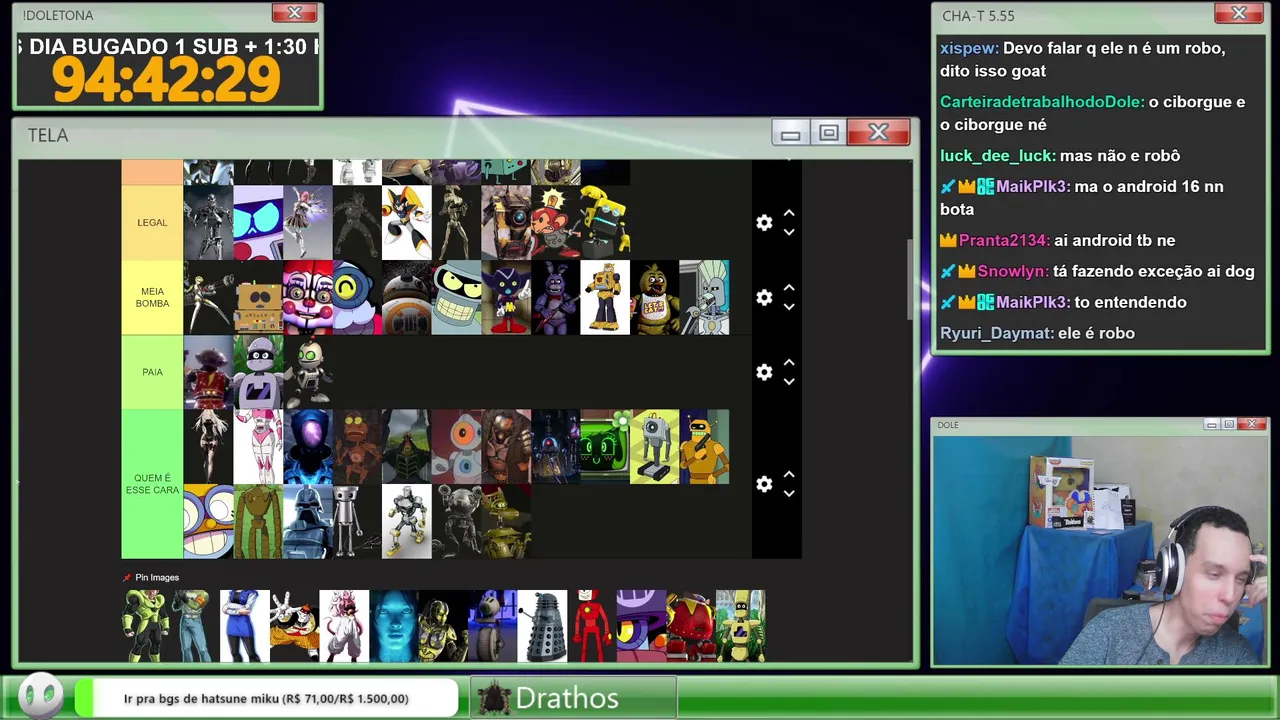Select the Clank robot in PAIA tier
Screen dimensions: 1280x720
[307, 372]
